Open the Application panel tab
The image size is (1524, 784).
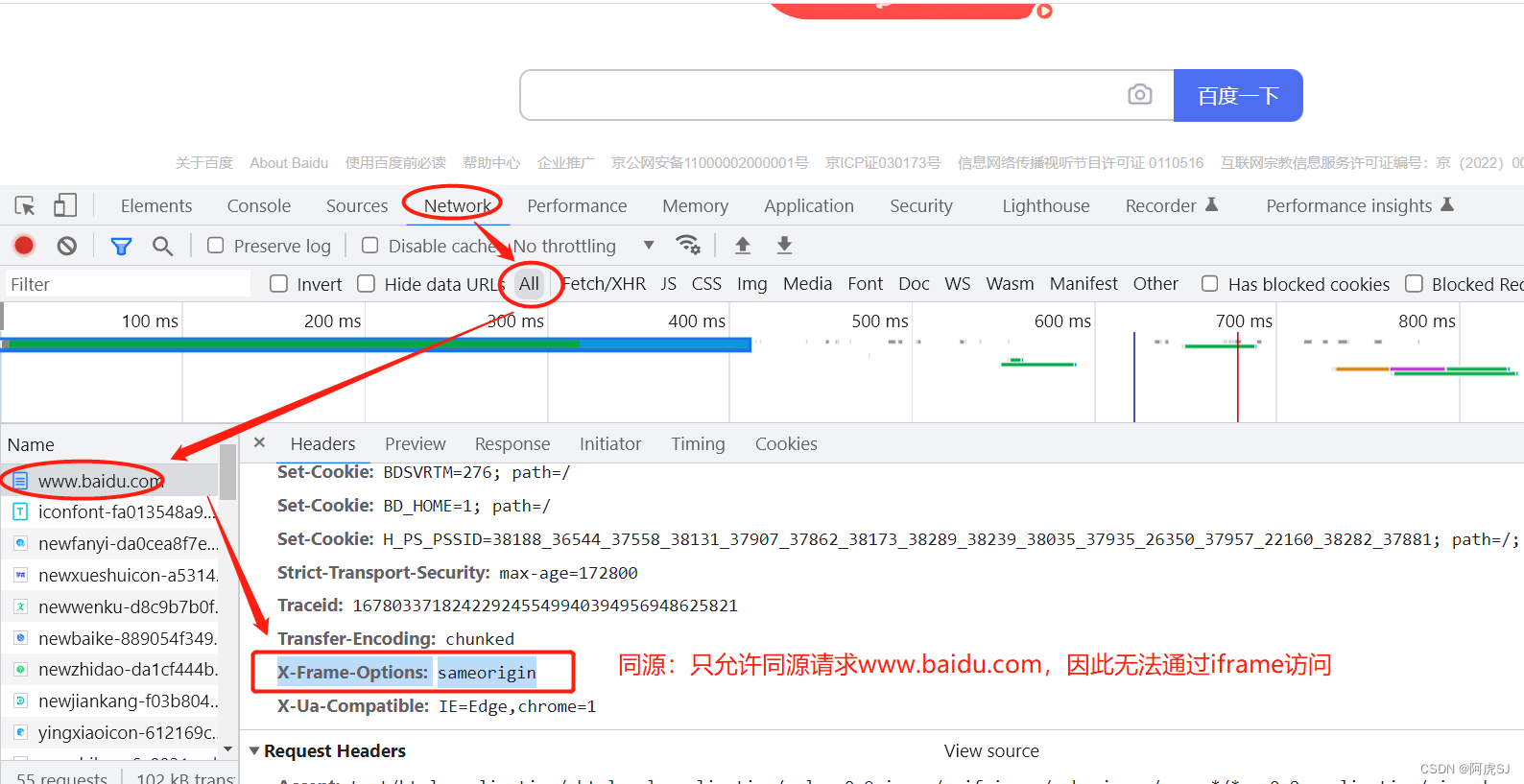[x=809, y=206]
